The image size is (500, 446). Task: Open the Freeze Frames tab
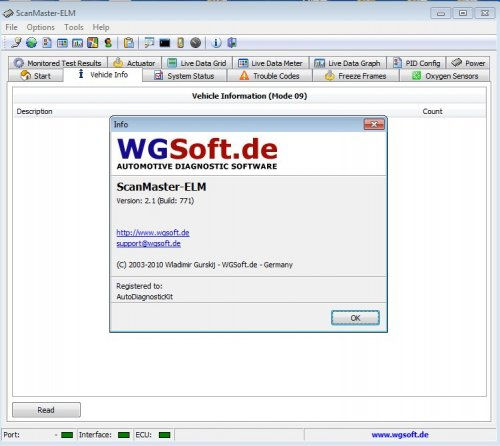356,76
